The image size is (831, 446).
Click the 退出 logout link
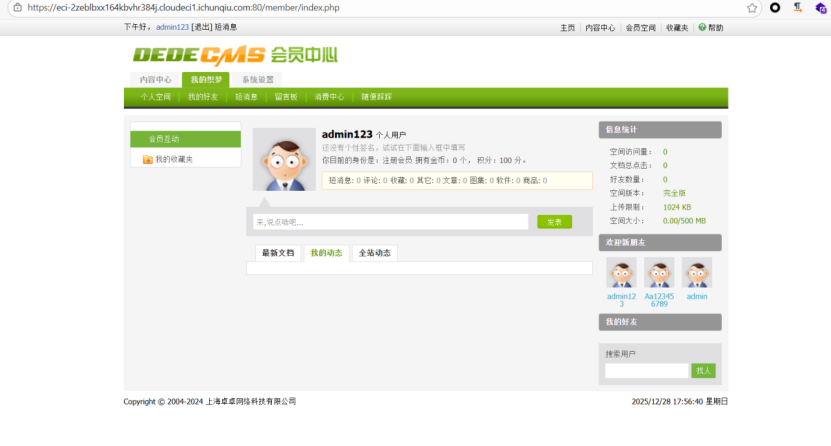[x=202, y=28]
